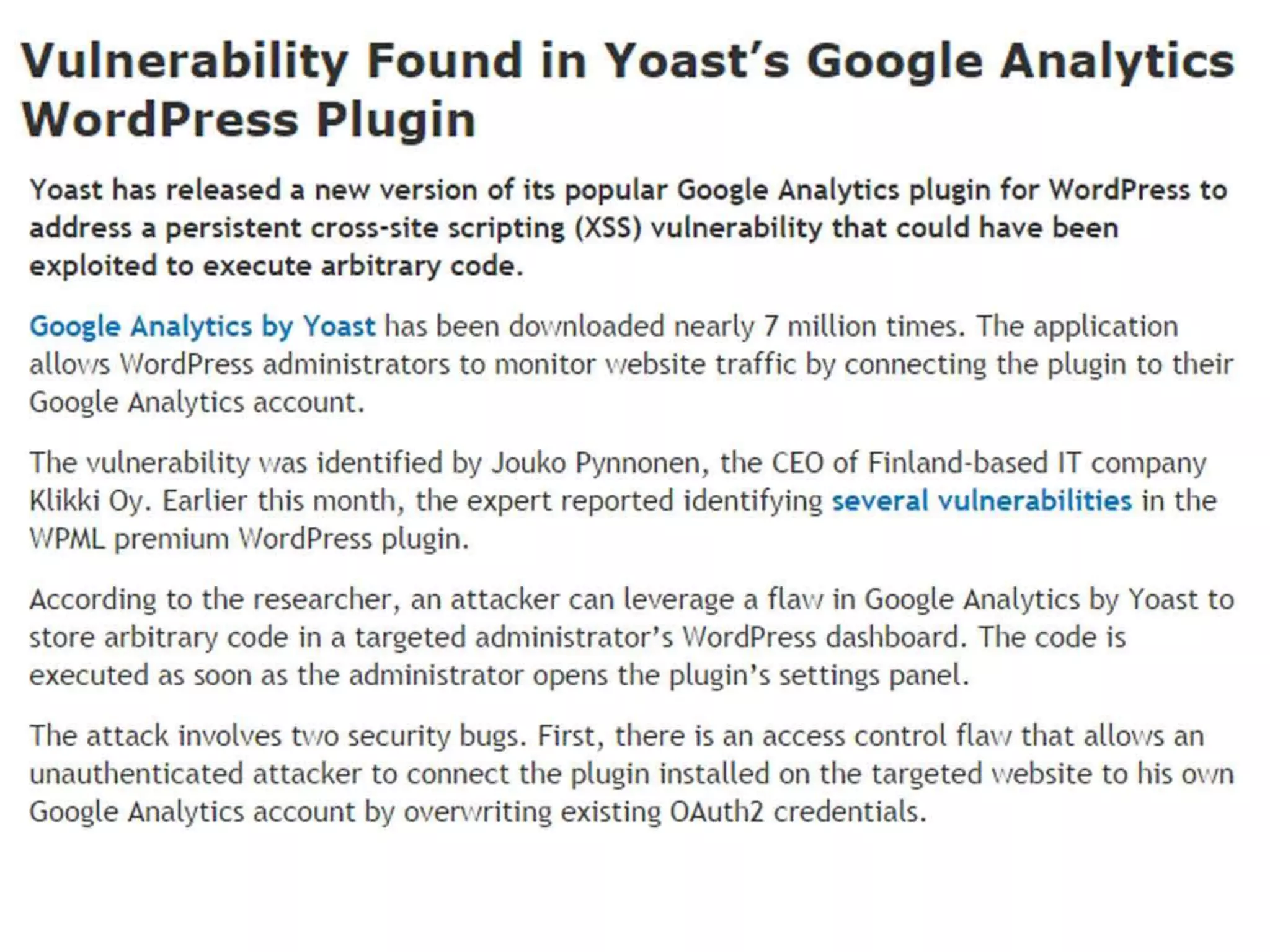
Task: Click "Plugin" at the headline's end
Action: click(396, 120)
